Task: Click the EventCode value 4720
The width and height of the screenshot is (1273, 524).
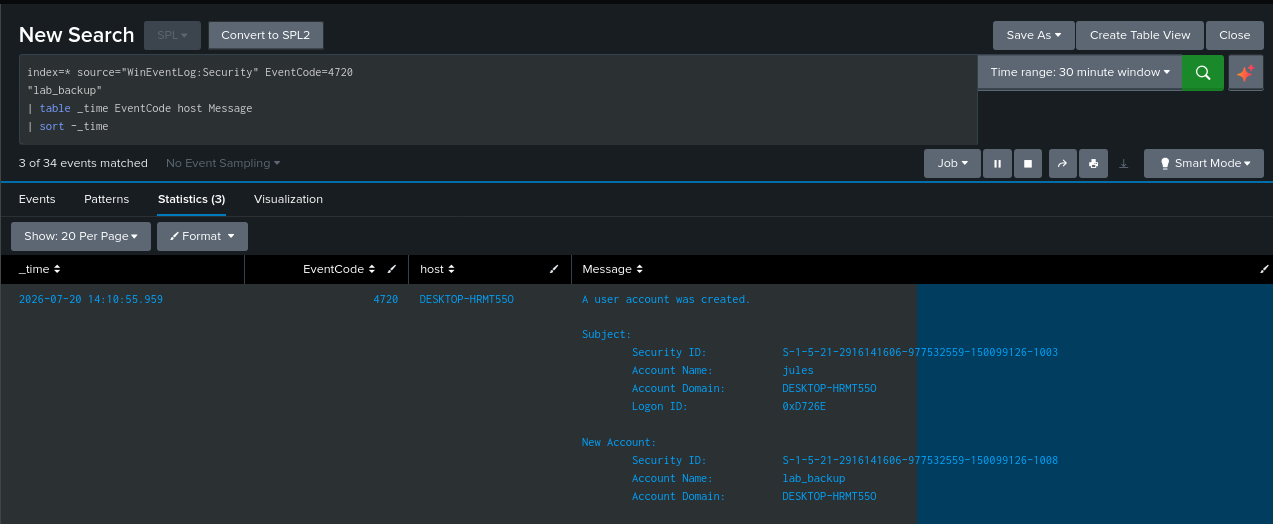Action: click(386, 299)
